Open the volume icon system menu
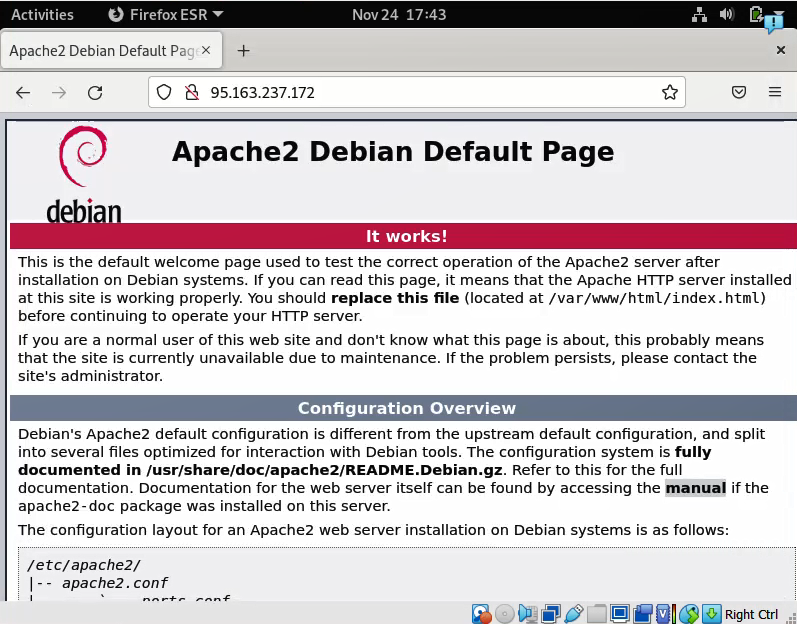 point(727,14)
